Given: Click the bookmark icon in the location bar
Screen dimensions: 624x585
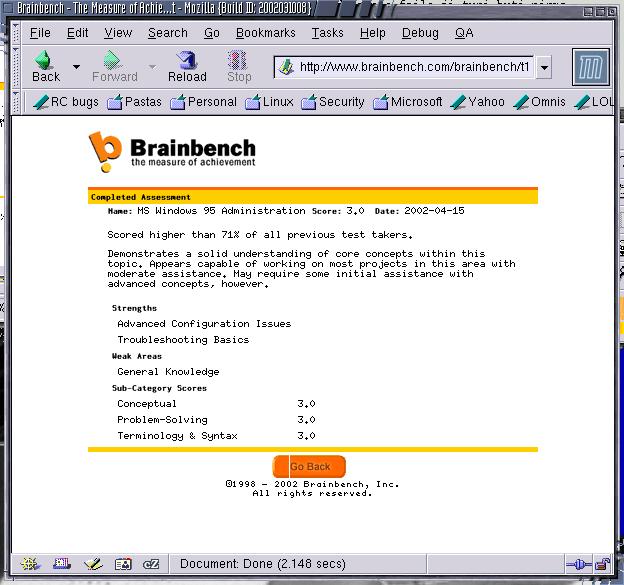Looking at the screenshot, I should [x=286, y=67].
